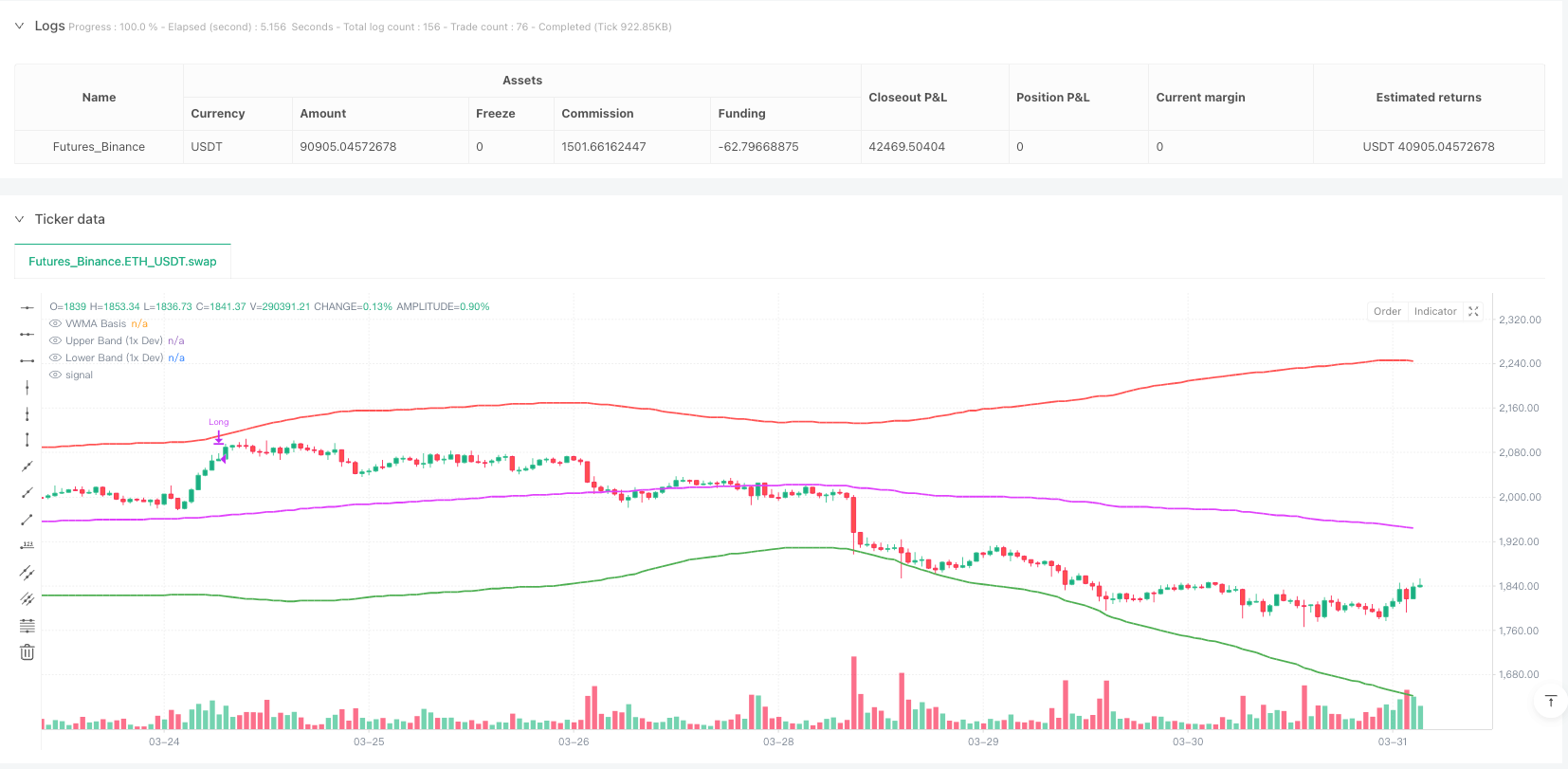Image resolution: width=1568 pixels, height=769 pixels.
Task: Click the 2,320.00 price axis label
Action: [x=1520, y=320]
